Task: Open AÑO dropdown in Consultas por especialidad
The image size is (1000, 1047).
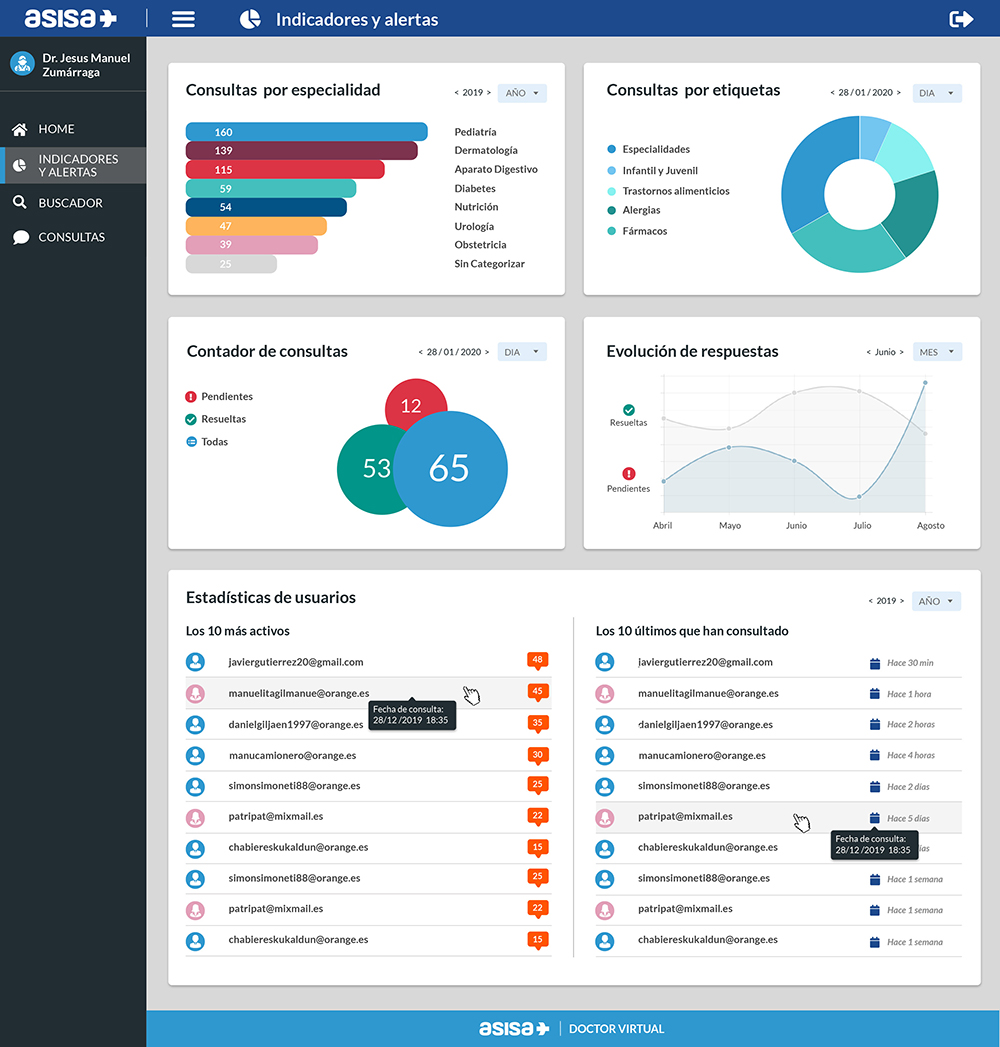Action: pyautogui.click(x=522, y=93)
